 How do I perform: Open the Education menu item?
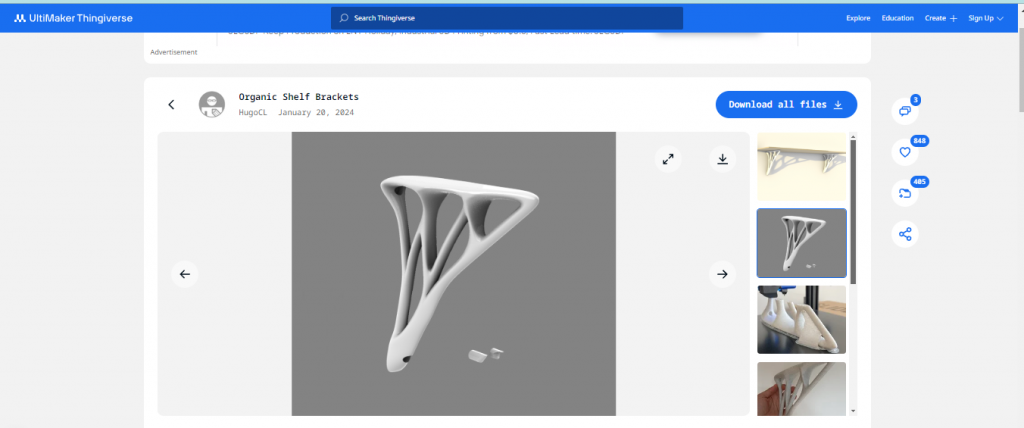(897, 18)
